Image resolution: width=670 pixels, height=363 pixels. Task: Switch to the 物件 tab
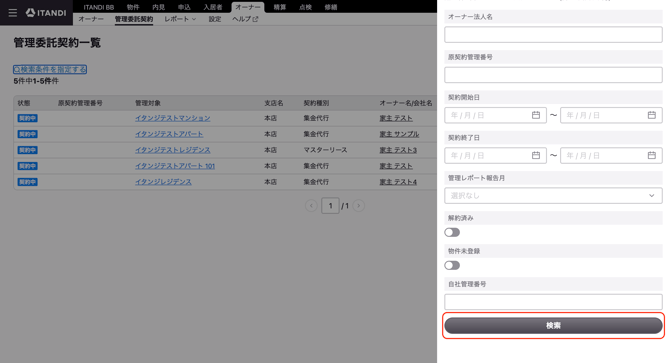[x=133, y=7]
